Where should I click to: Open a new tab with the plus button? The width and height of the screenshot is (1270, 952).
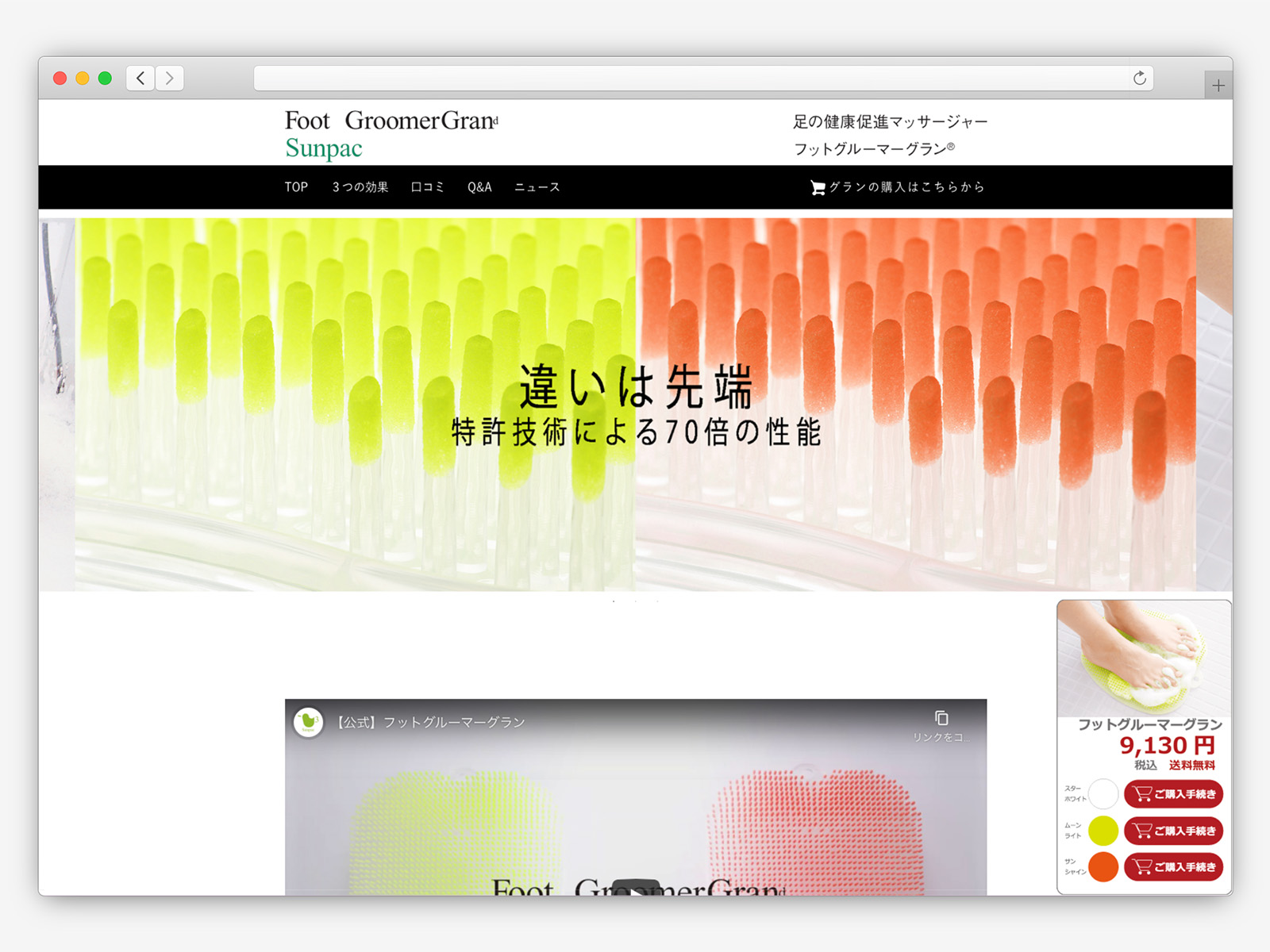[x=1218, y=84]
